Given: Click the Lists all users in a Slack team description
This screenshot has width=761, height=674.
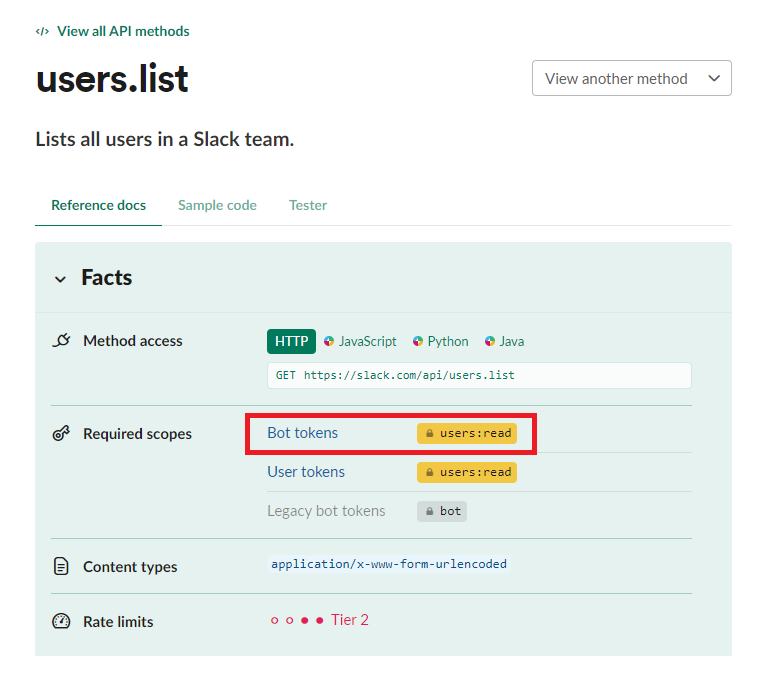Looking at the screenshot, I should 165,139.
